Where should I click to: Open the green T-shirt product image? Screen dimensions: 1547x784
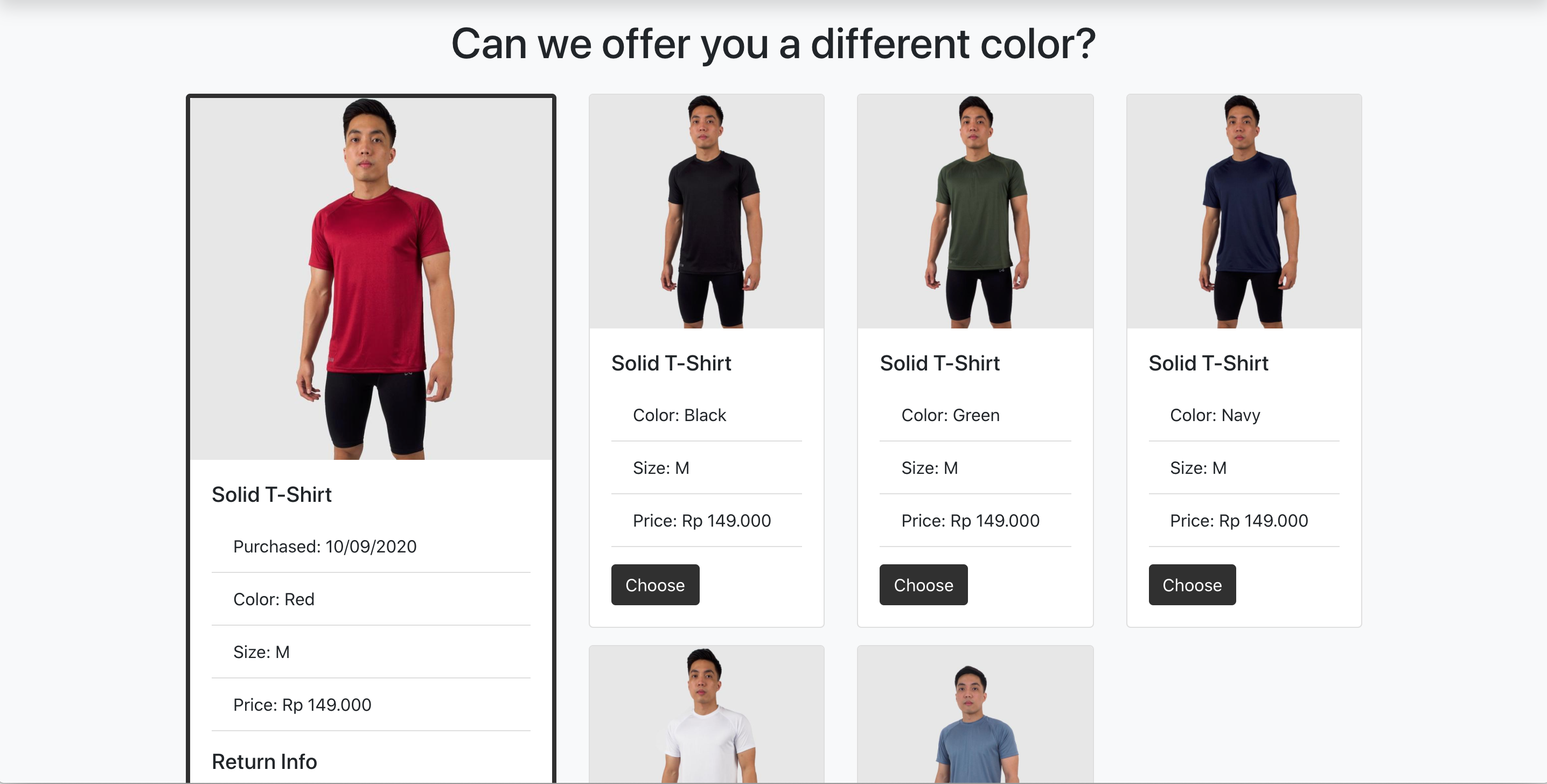coord(974,211)
